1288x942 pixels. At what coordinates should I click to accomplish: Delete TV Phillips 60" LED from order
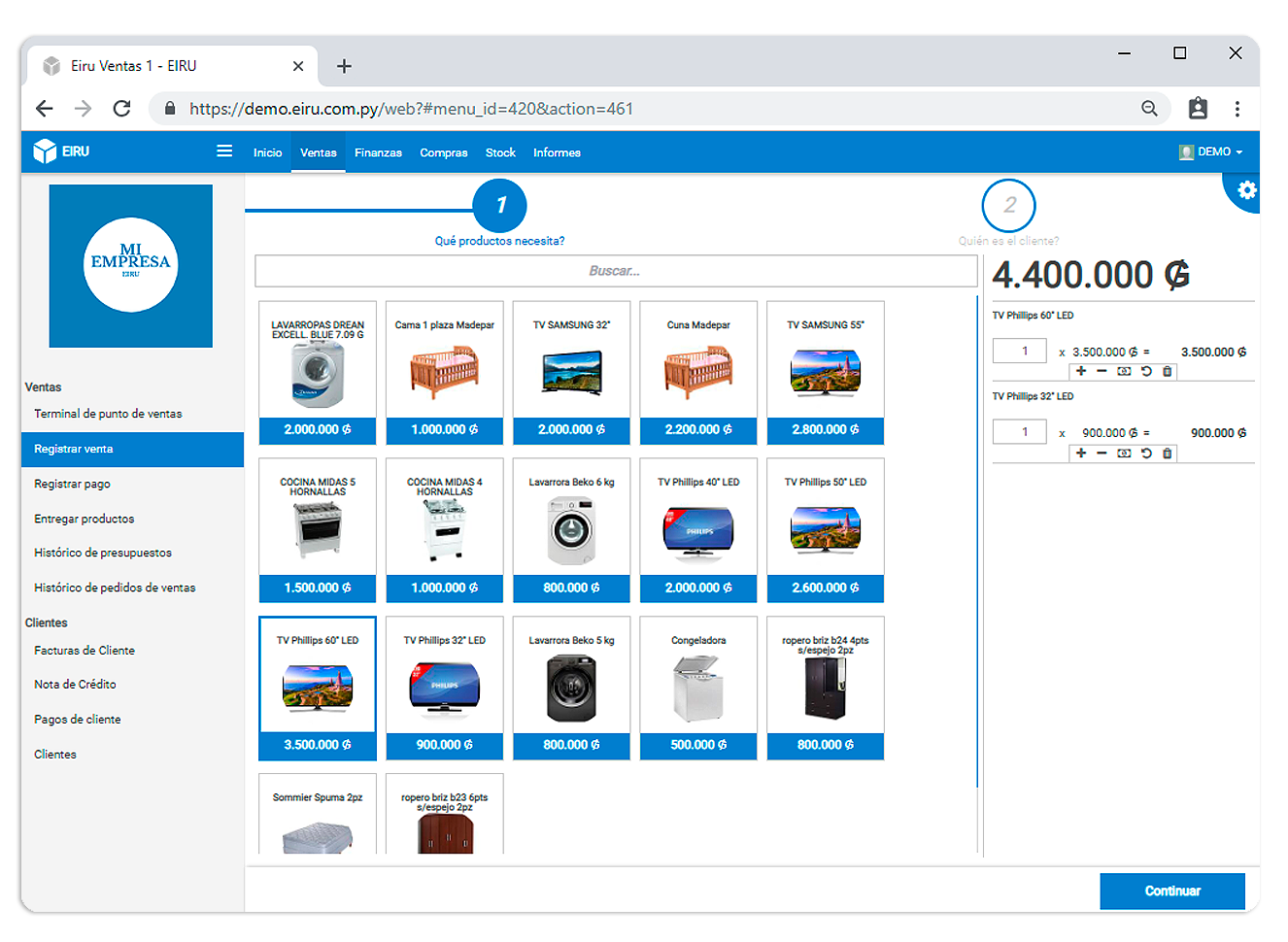pos(1168,371)
